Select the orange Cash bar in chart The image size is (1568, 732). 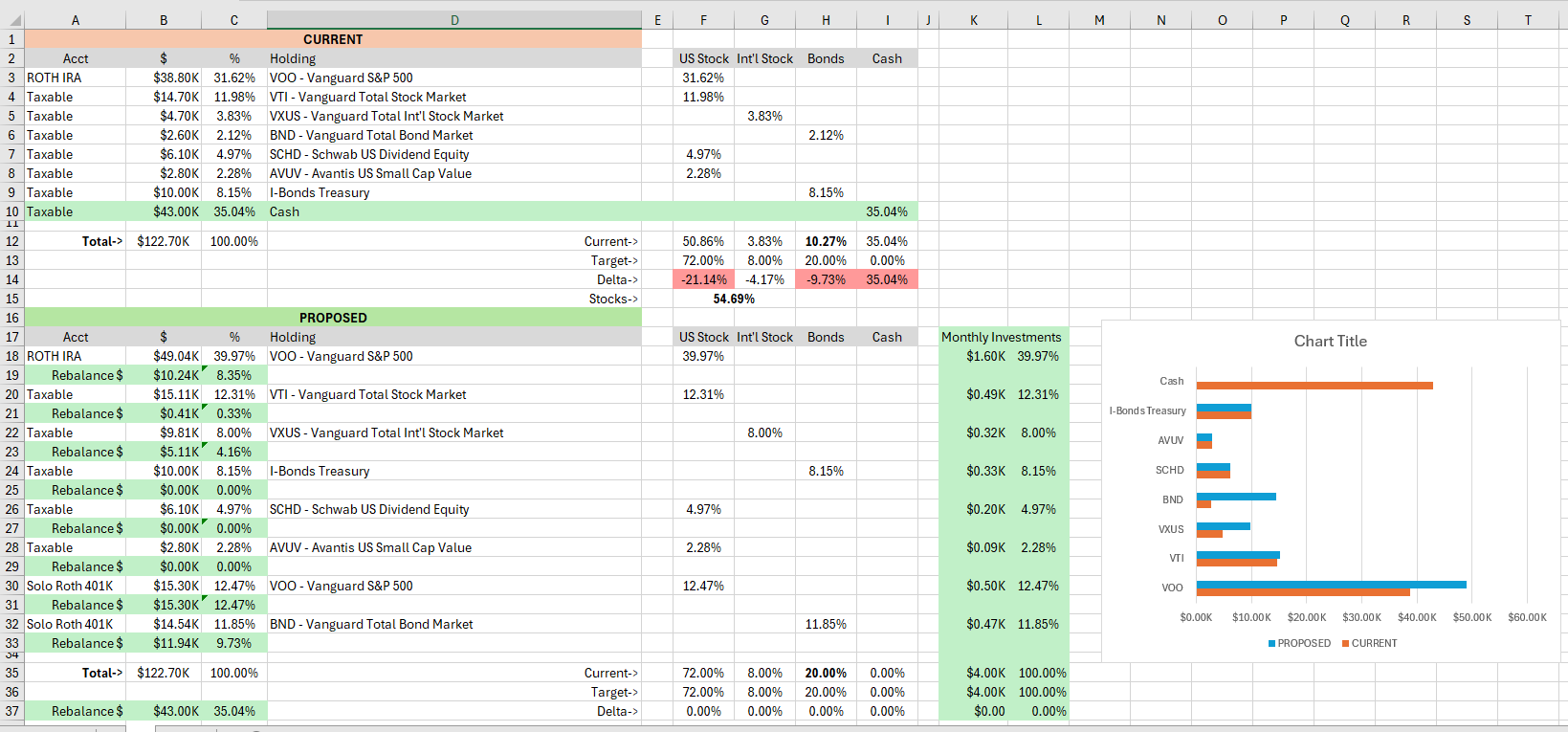click(x=1314, y=386)
